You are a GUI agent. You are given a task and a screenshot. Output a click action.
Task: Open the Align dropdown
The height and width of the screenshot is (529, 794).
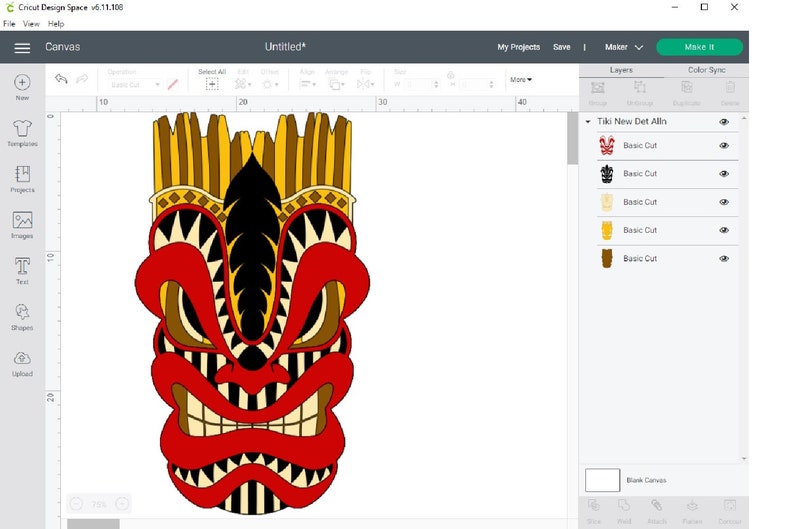(x=307, y=84)
